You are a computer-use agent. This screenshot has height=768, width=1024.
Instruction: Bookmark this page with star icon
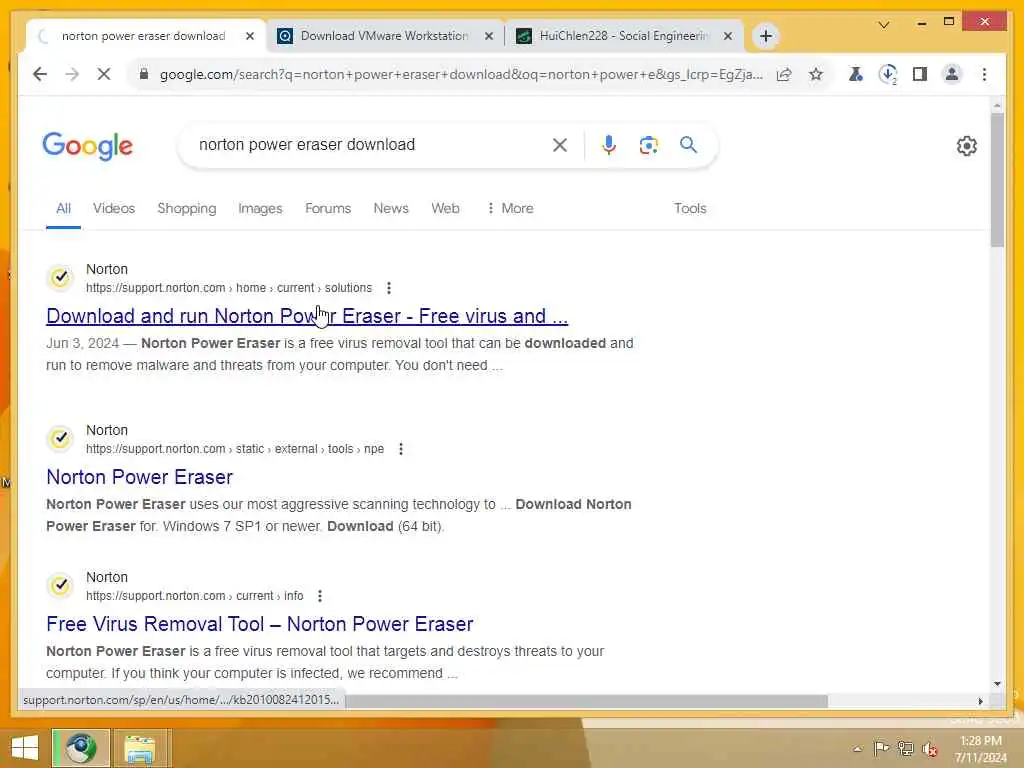(x=816, y=74)
